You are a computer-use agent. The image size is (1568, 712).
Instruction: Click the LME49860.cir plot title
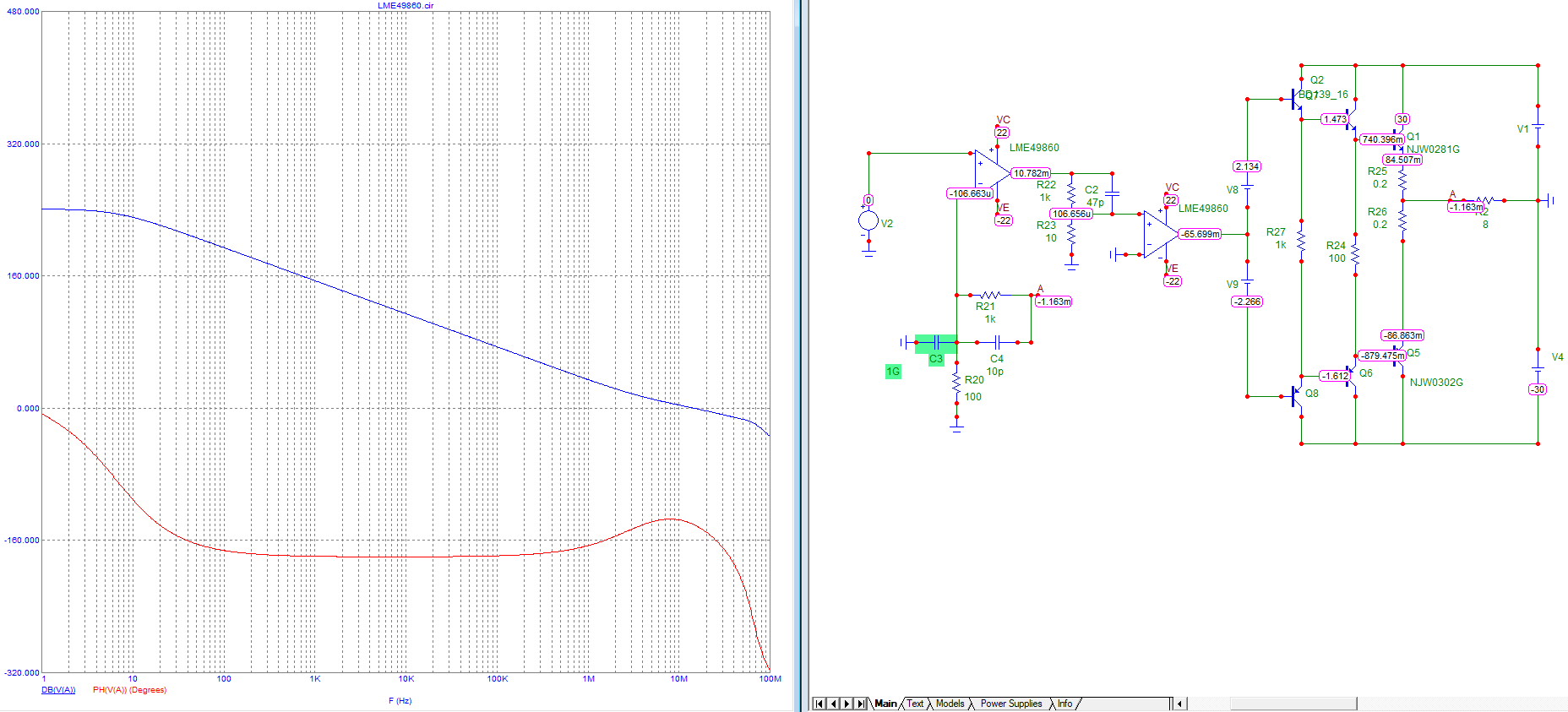406,6
